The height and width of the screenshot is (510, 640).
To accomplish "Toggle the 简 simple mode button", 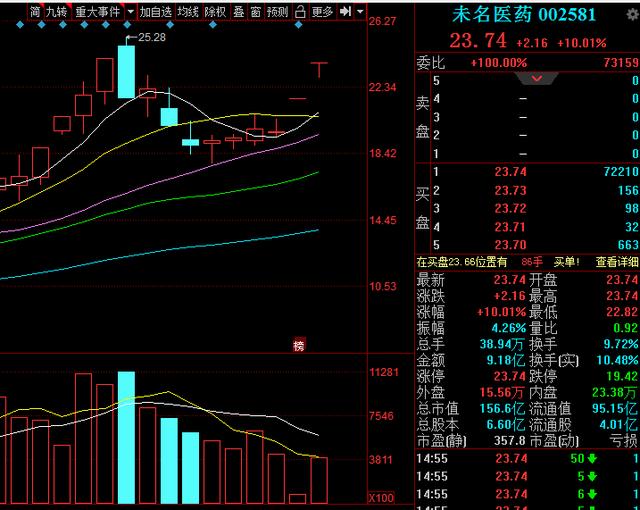I will coord(35,12).
